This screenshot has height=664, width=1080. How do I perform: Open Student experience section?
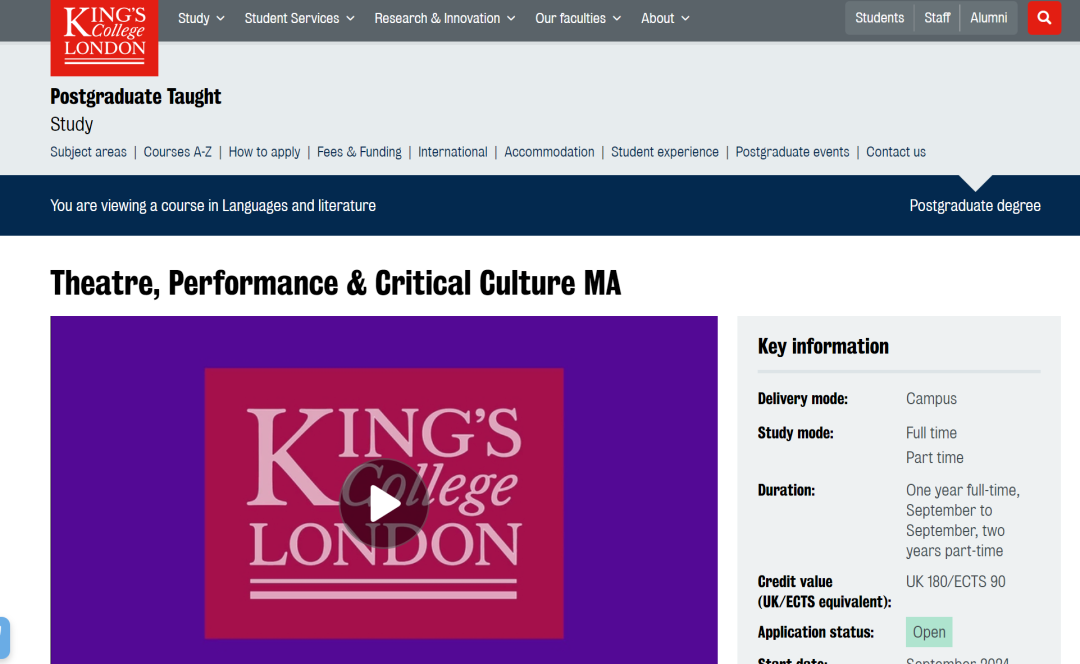665,152
